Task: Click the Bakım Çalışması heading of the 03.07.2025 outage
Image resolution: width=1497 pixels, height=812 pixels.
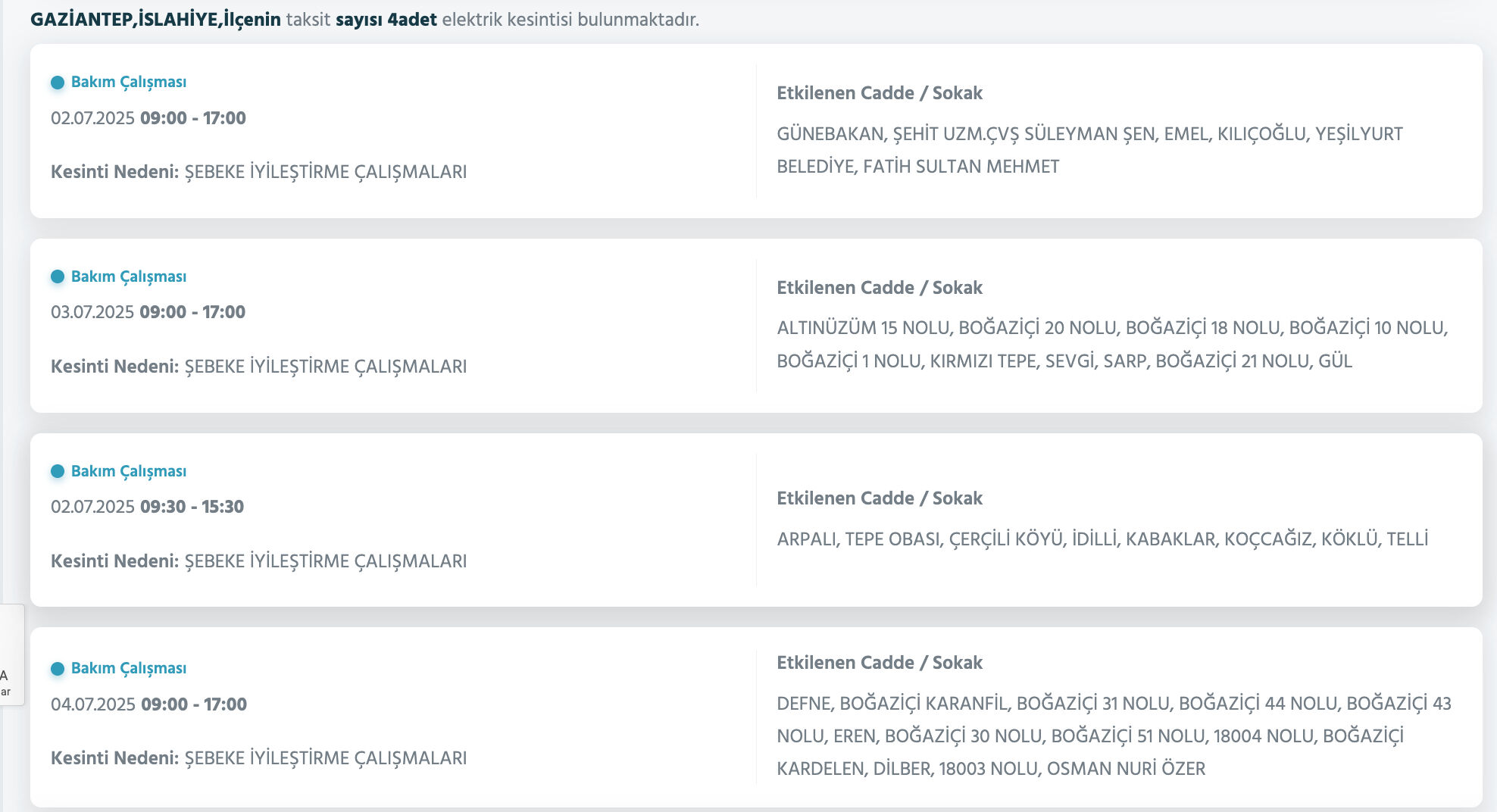Action: (127, 276)
